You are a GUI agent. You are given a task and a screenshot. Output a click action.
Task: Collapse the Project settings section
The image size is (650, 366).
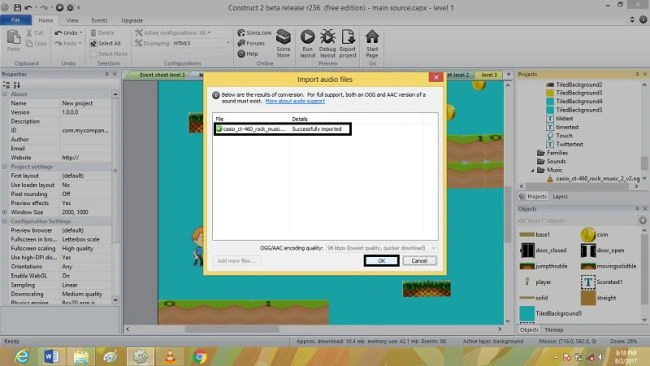5,167
